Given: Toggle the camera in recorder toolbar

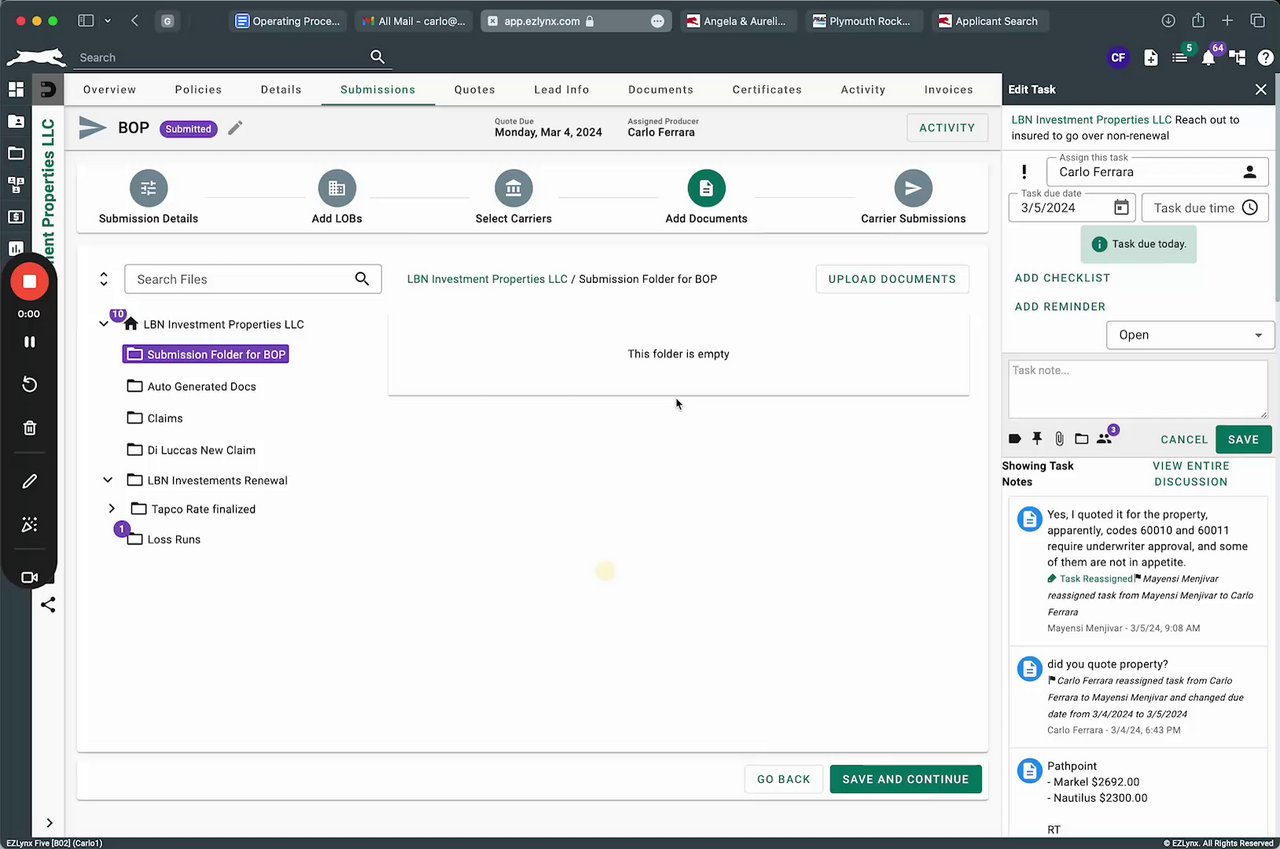Looking at the screenshot, I should click(30, 577).
